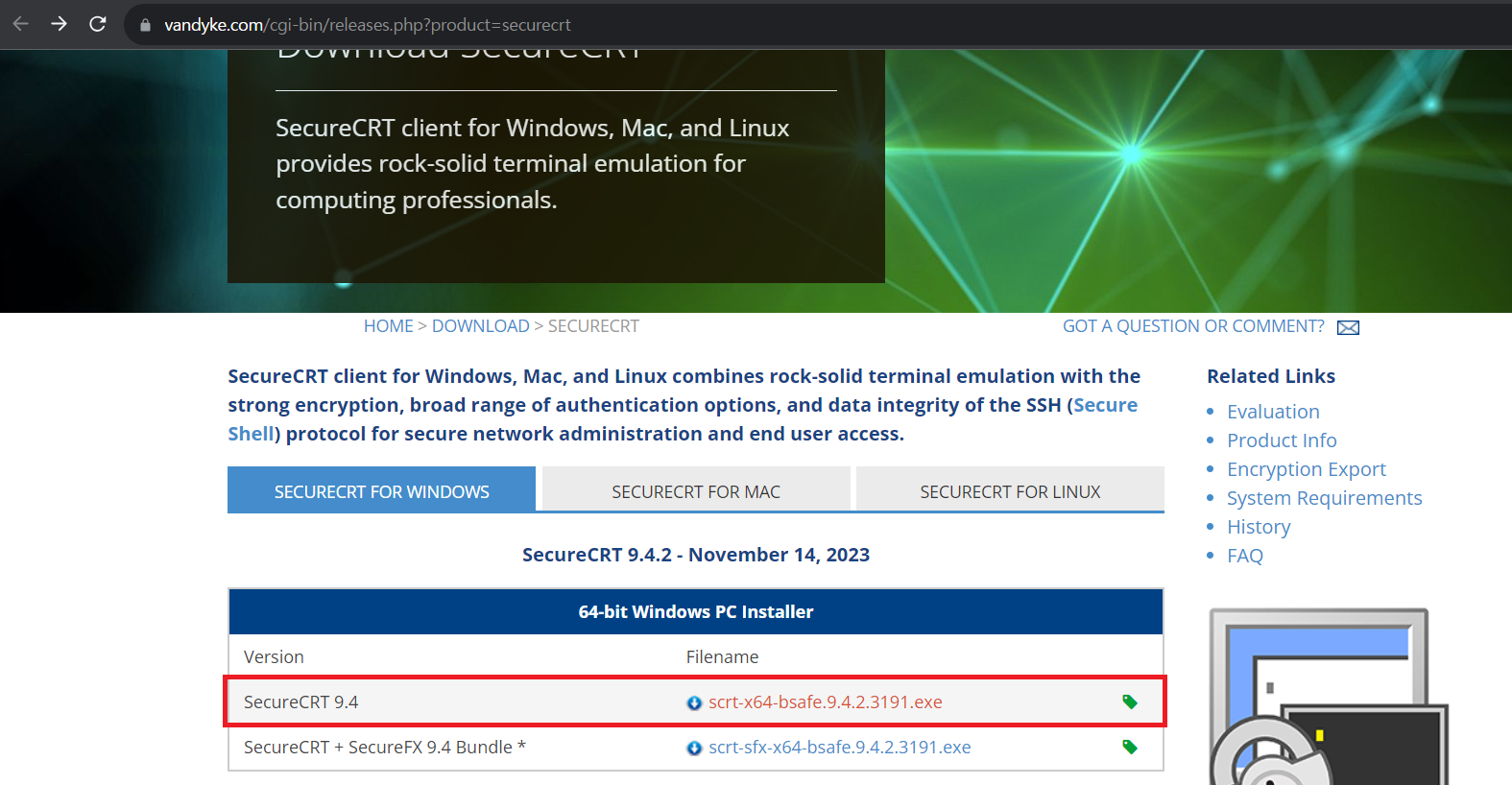Screen dimensions: 1512x785
Task: Open FAQ related link
Action: point(1245,556)
